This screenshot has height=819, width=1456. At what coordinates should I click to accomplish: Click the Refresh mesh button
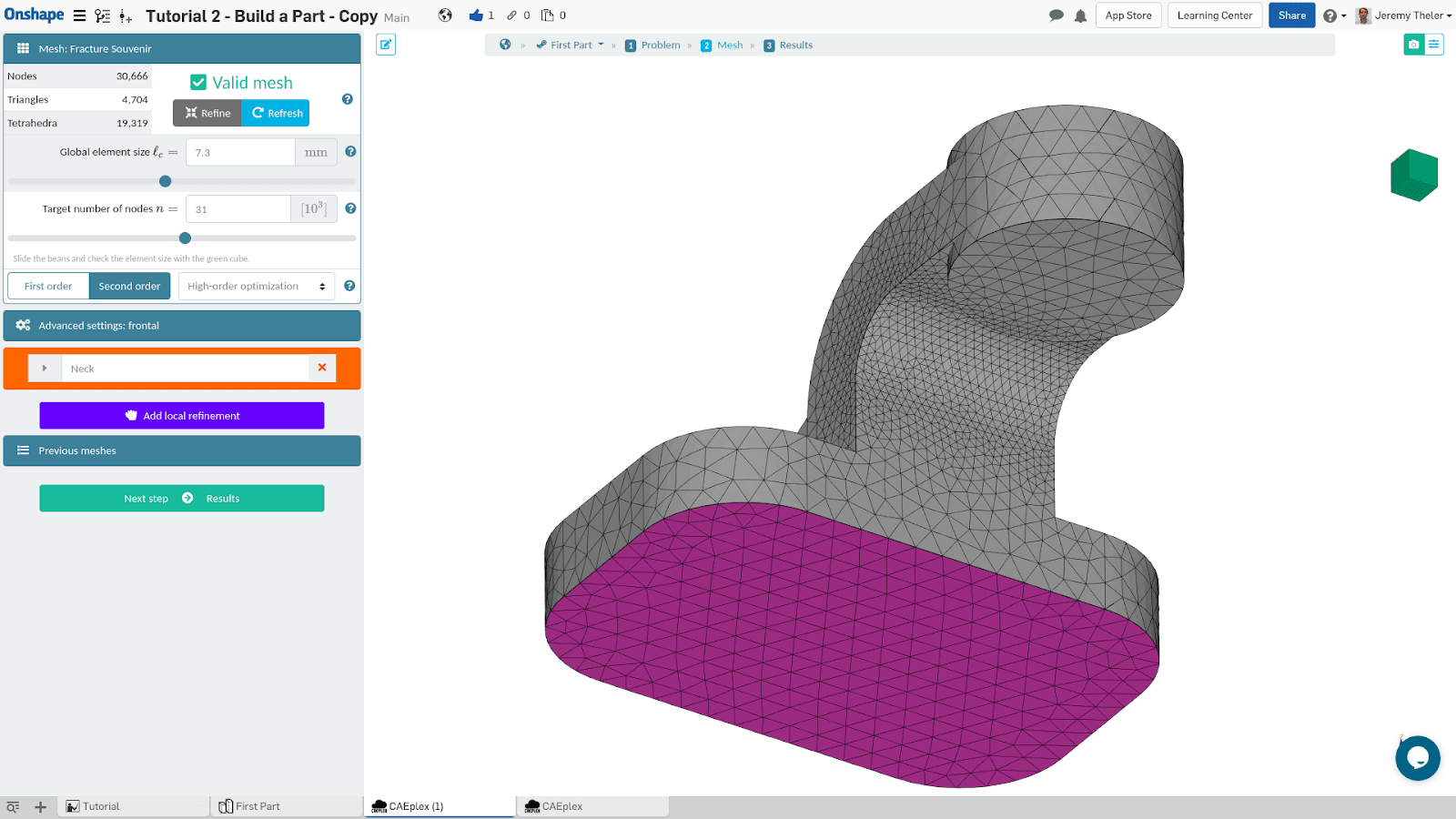277,113
